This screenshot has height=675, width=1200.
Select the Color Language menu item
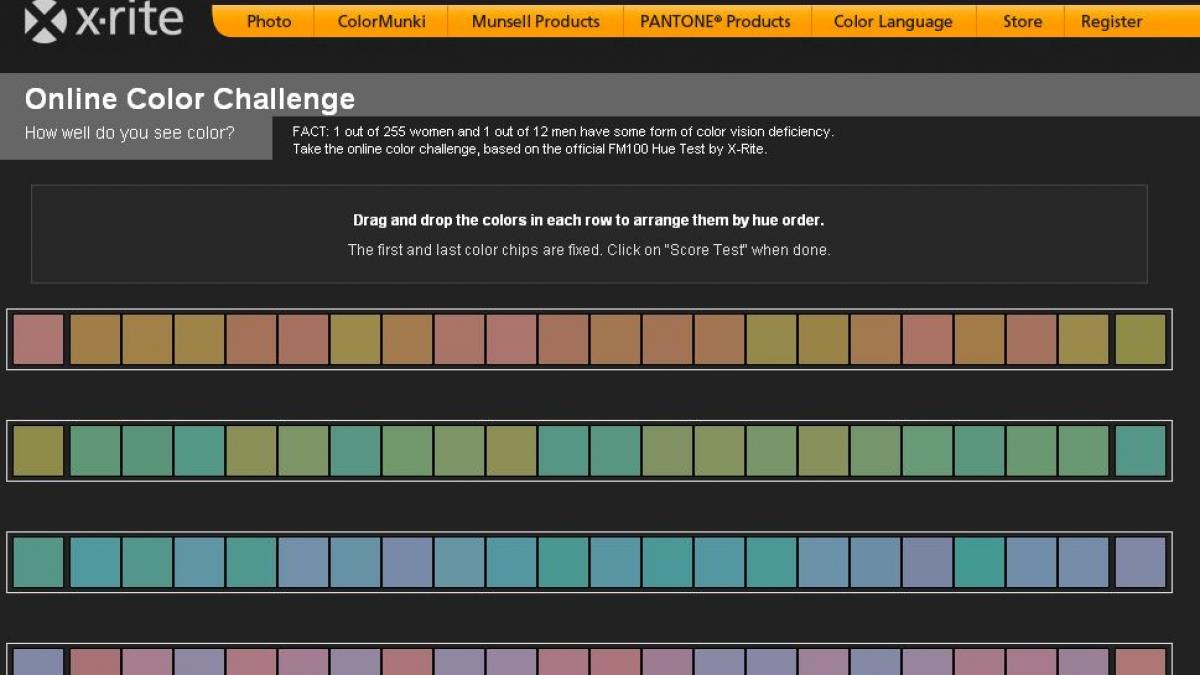click(x=893, y=21)
